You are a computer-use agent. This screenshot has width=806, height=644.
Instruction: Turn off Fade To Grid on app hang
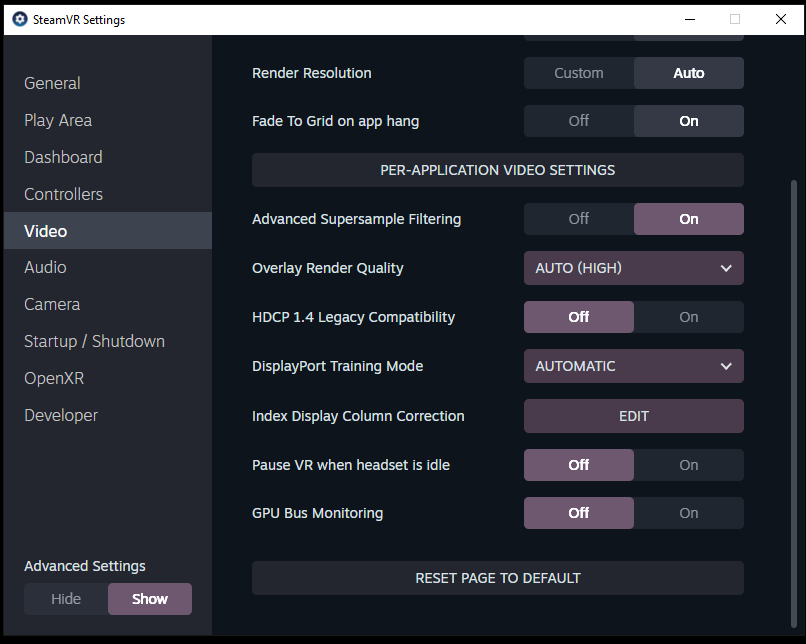point(579,121)
